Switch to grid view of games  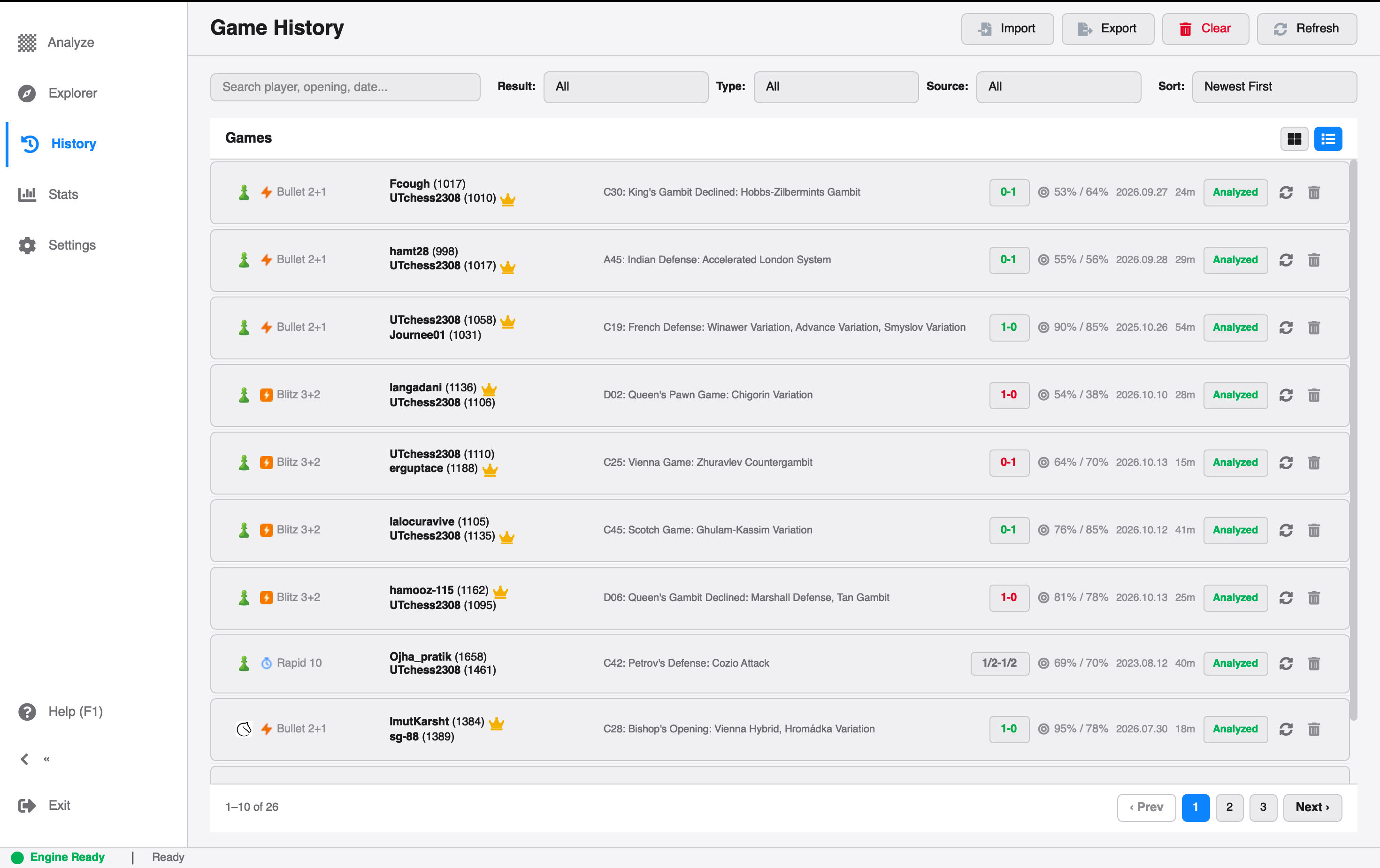(1294, 139)
